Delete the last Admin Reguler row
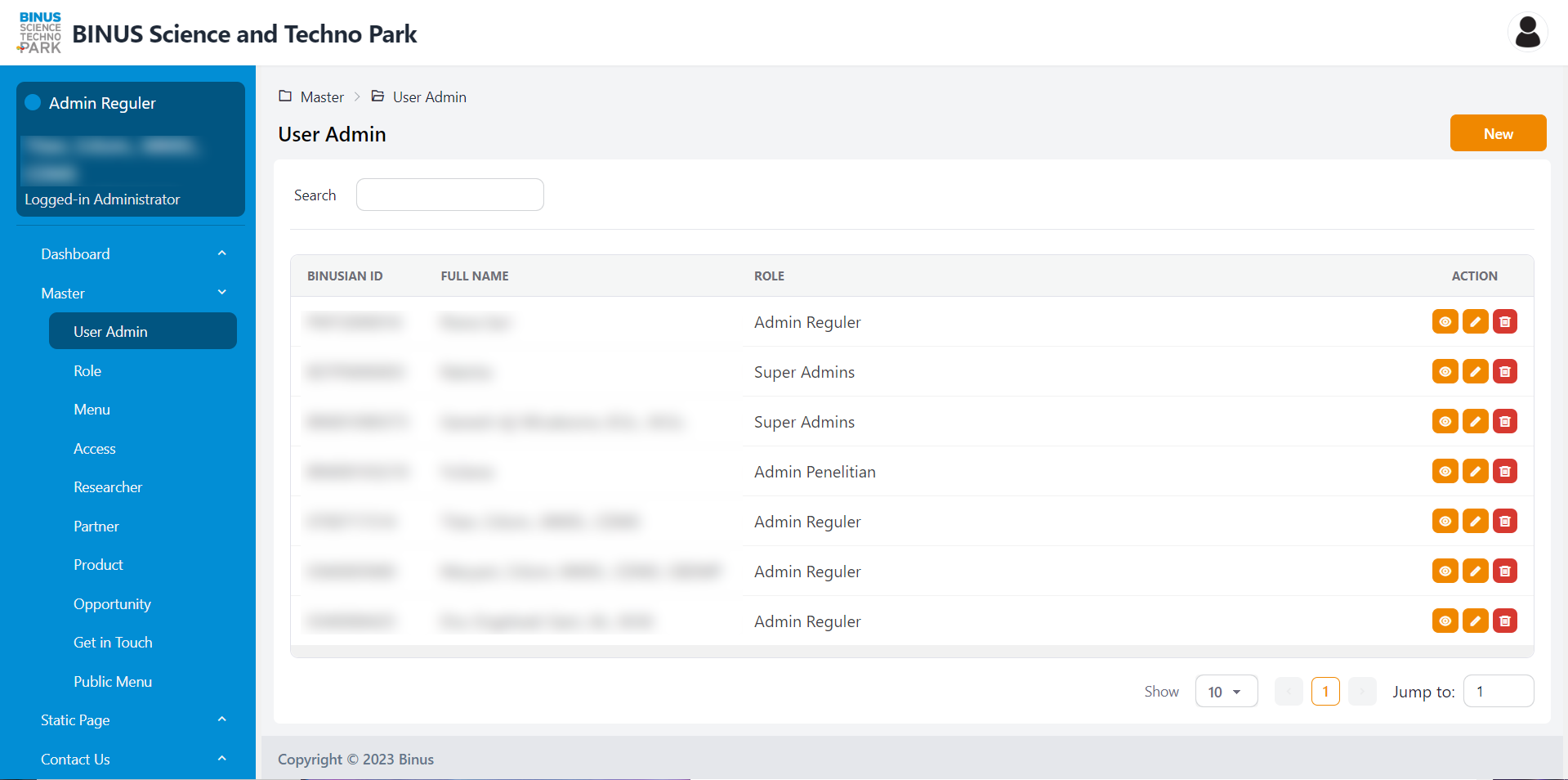 point(1504,621)
